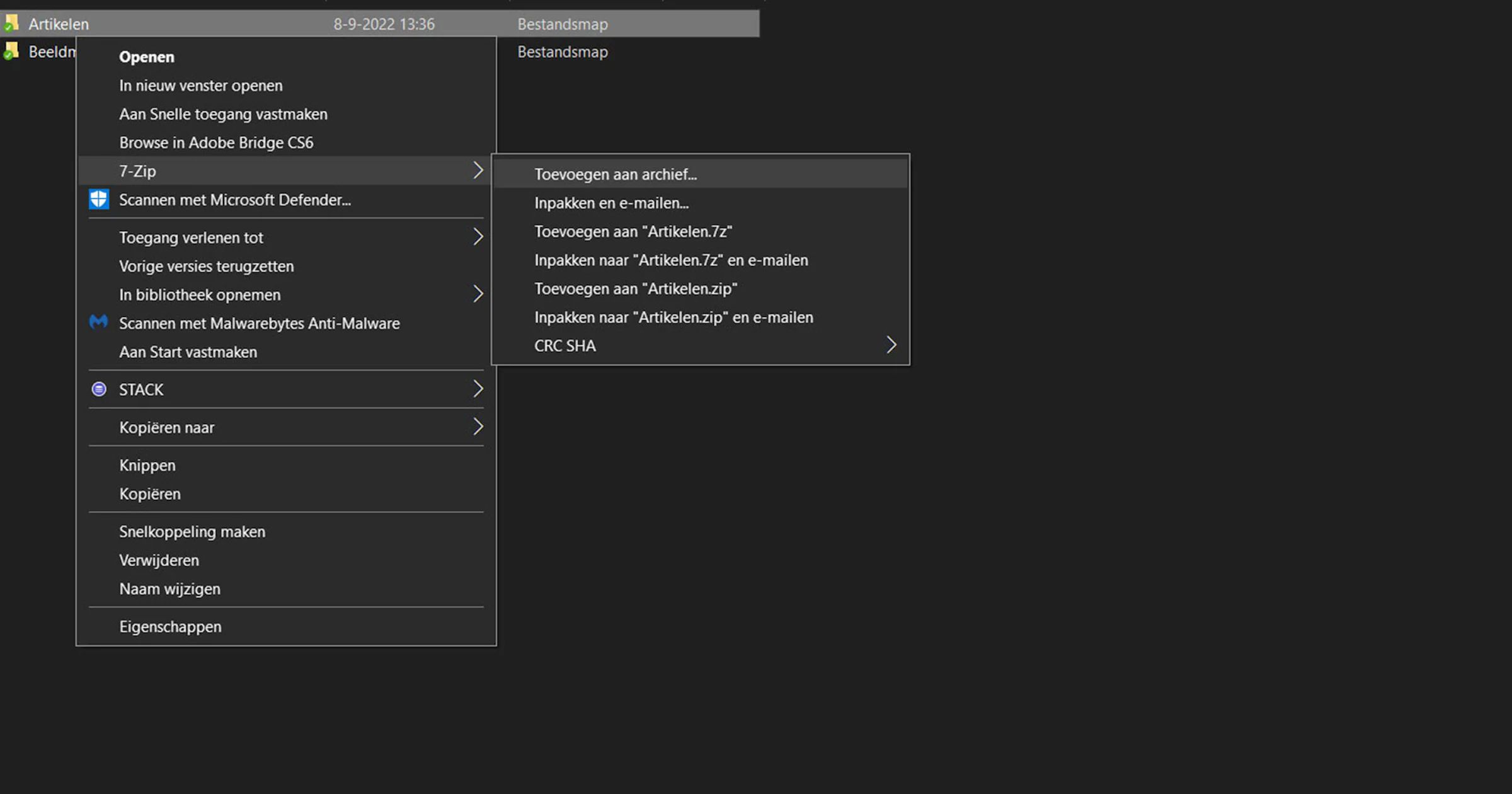Select Snelkoppeling maken
1512x794 pixels.
pyautogui.click(x=286, y=532)
